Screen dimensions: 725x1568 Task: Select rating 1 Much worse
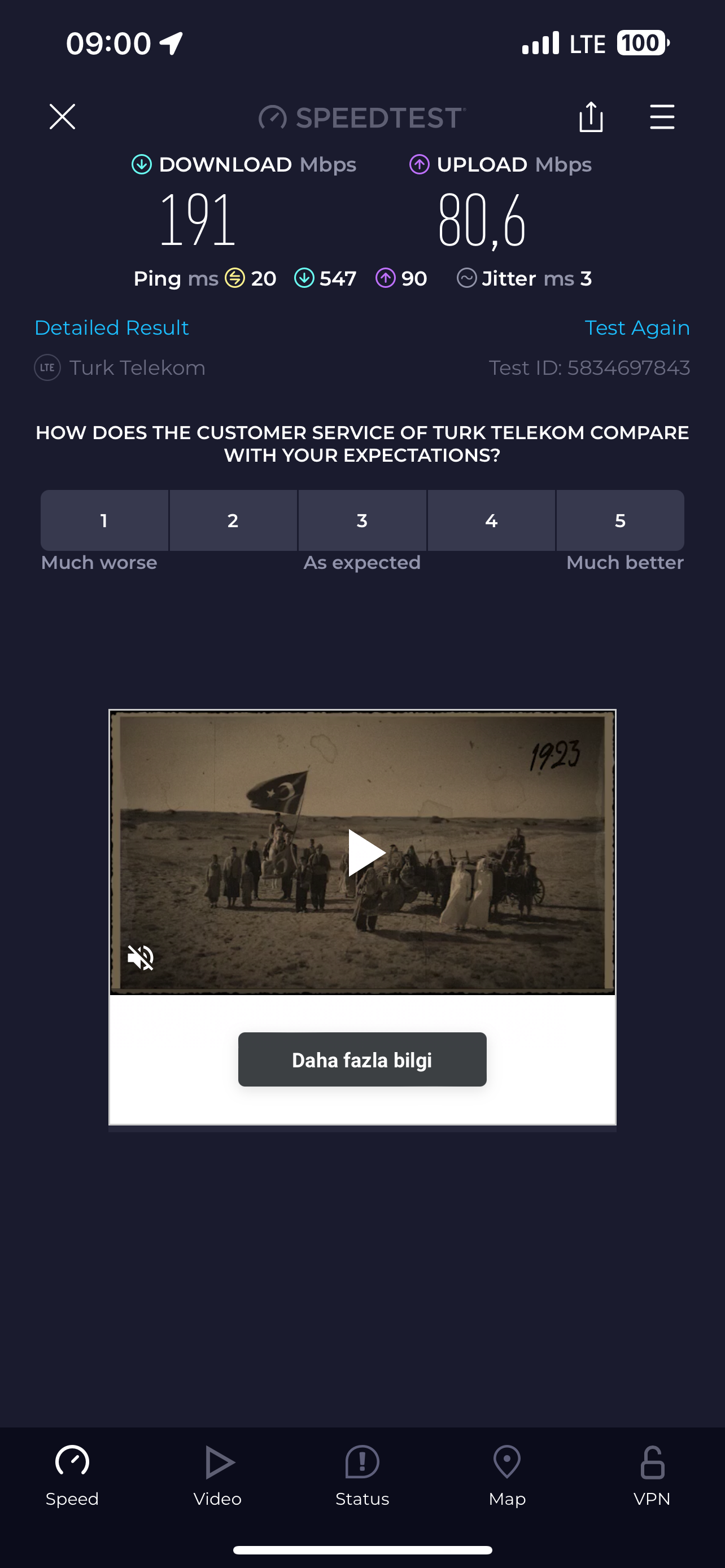[x=104, y=520]
